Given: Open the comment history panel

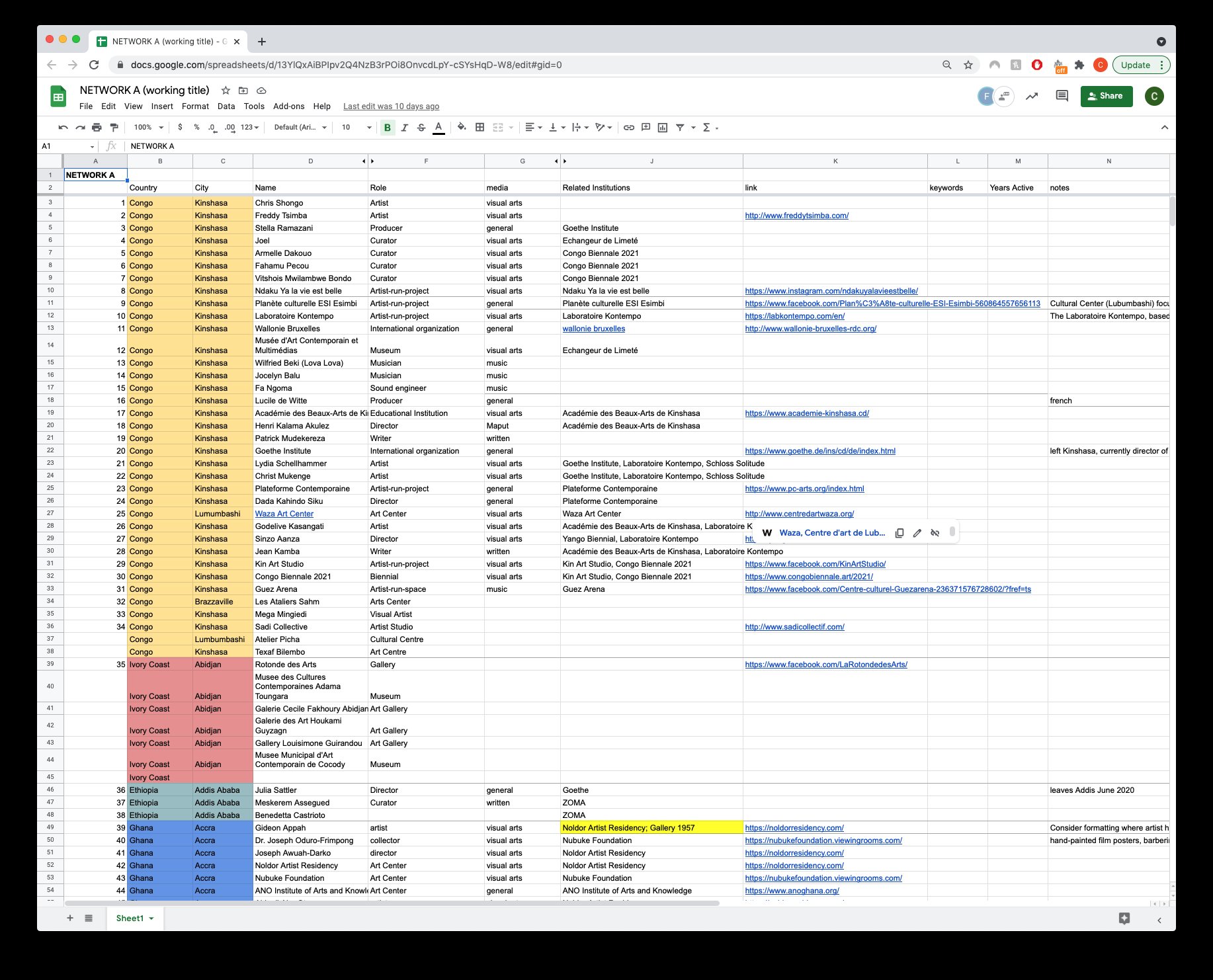Looking at the screenshot, I should (1062, 97).
